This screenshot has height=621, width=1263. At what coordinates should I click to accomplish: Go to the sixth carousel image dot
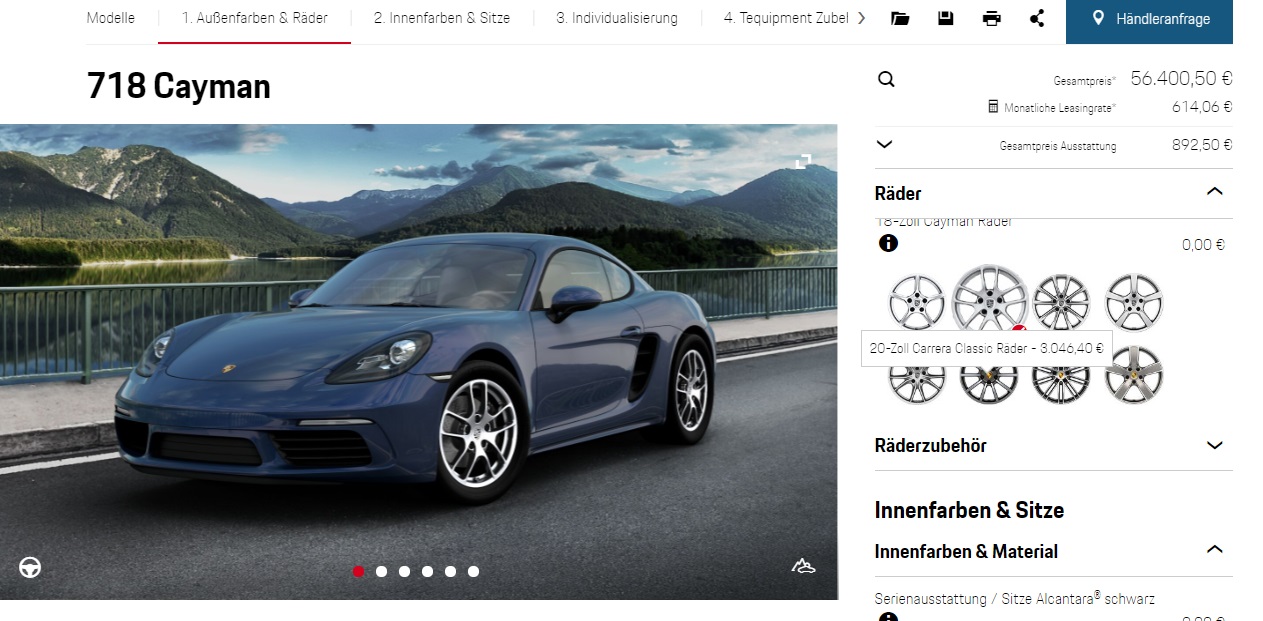coord(473,571)
